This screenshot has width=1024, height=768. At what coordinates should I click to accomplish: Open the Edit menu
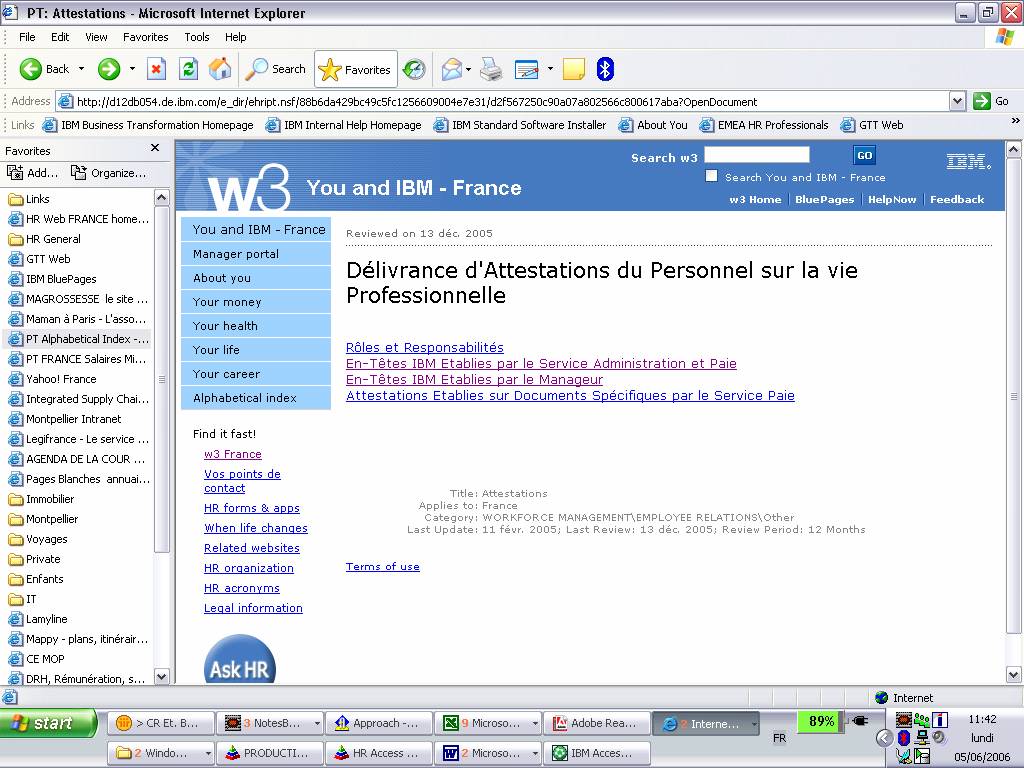(60, 37)
